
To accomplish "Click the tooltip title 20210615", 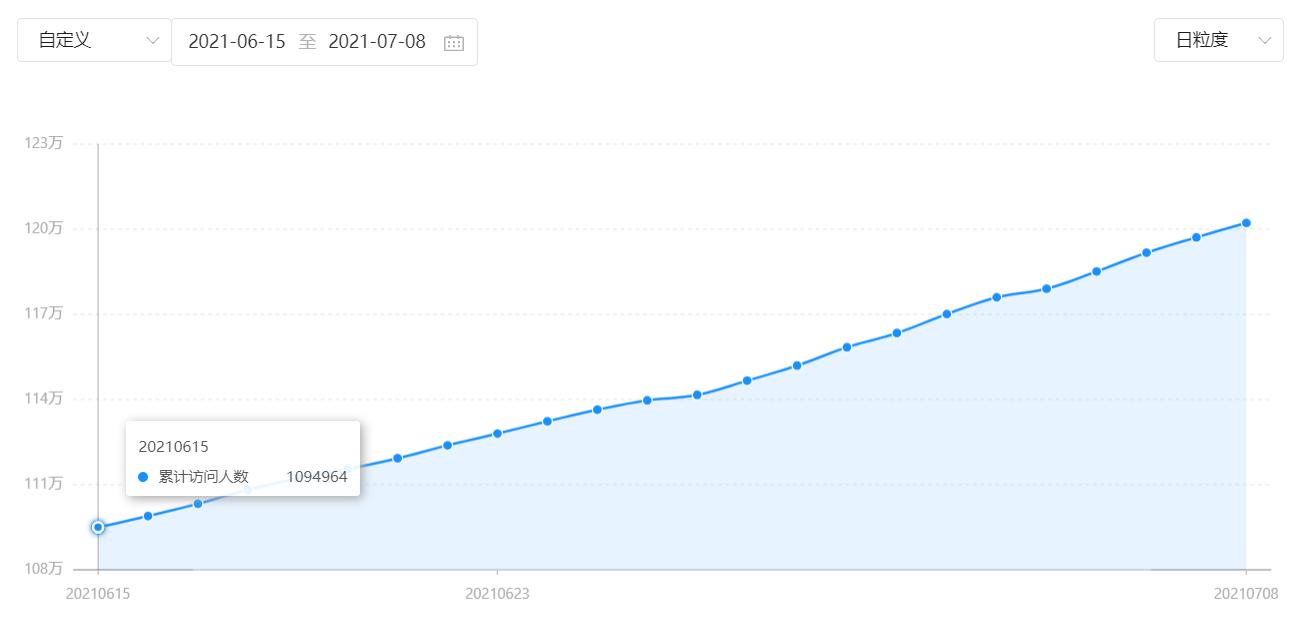I will [x=173, y=446].
